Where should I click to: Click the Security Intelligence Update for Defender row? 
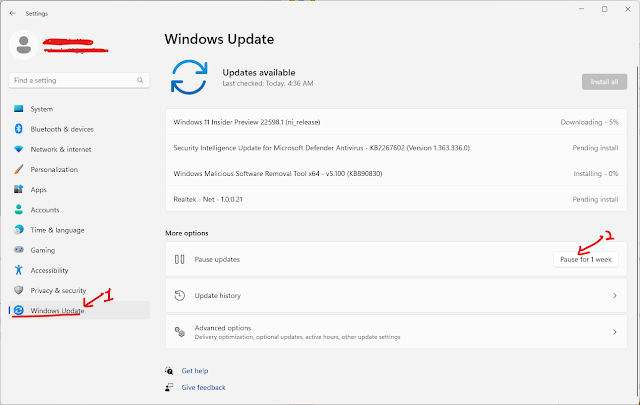(x=396, y=148)
